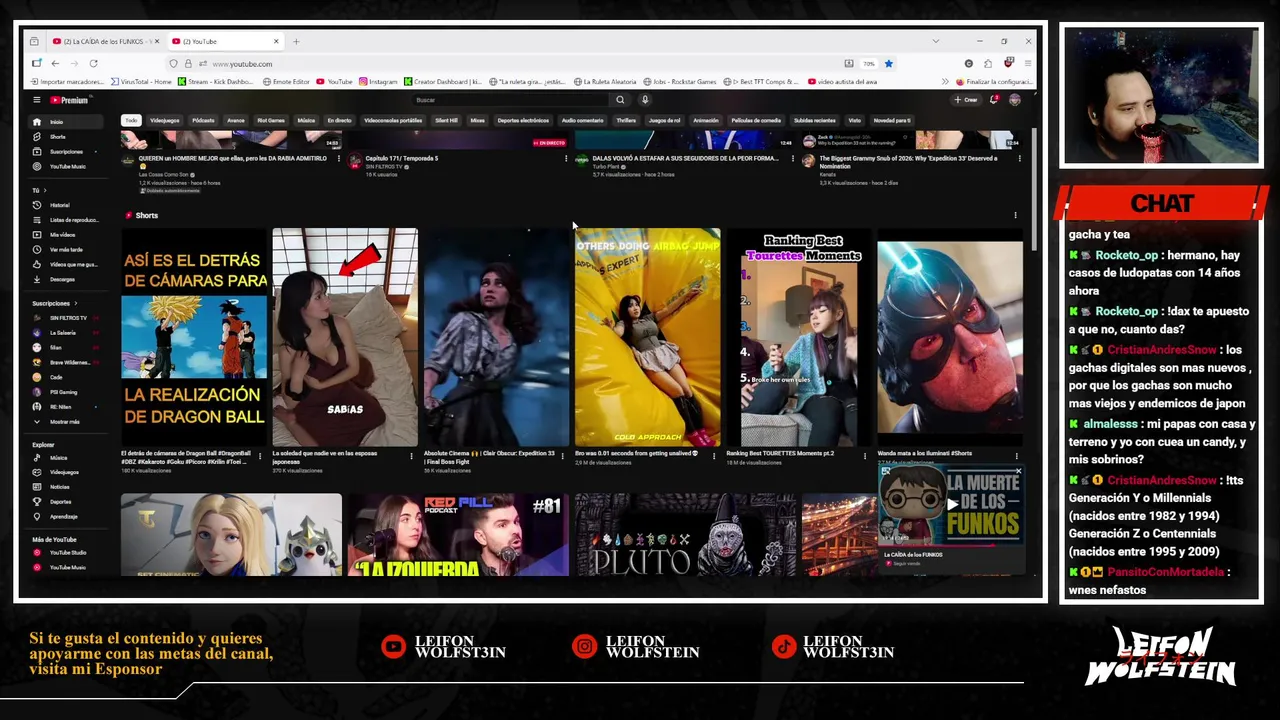This screenshot has width=1280, height=720.
Task: Open SIN FILTROS TV subscription channel
Action: tap(67, 318)
